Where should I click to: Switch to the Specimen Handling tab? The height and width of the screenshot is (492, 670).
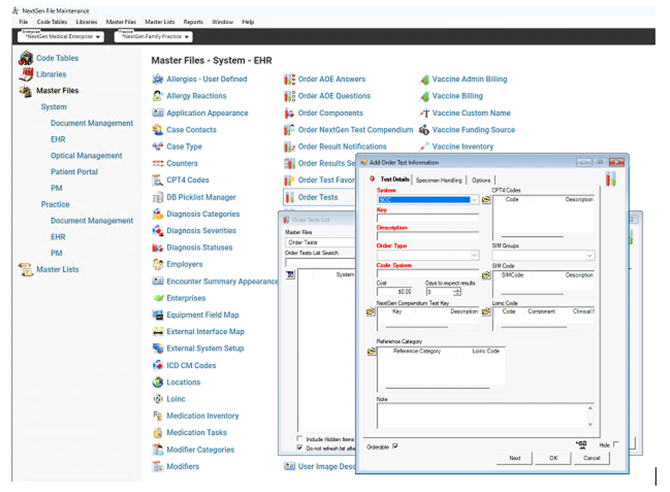(439, 180)
